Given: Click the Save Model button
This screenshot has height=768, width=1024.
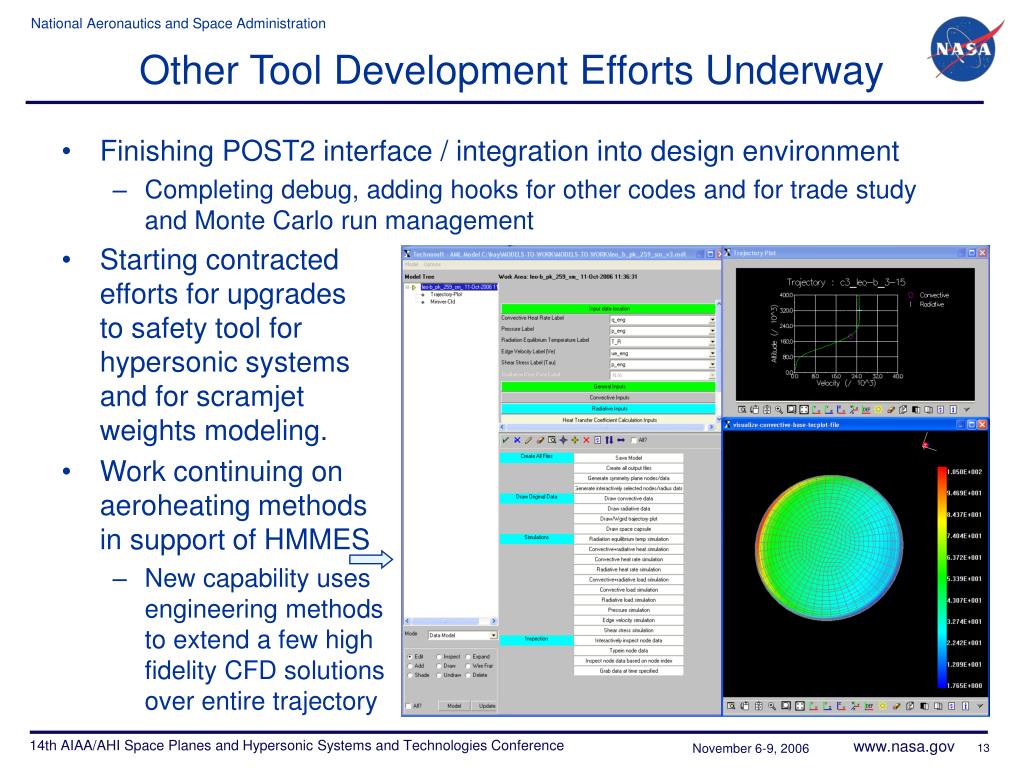Looking at the screenshot, I should tap(628, 458).
